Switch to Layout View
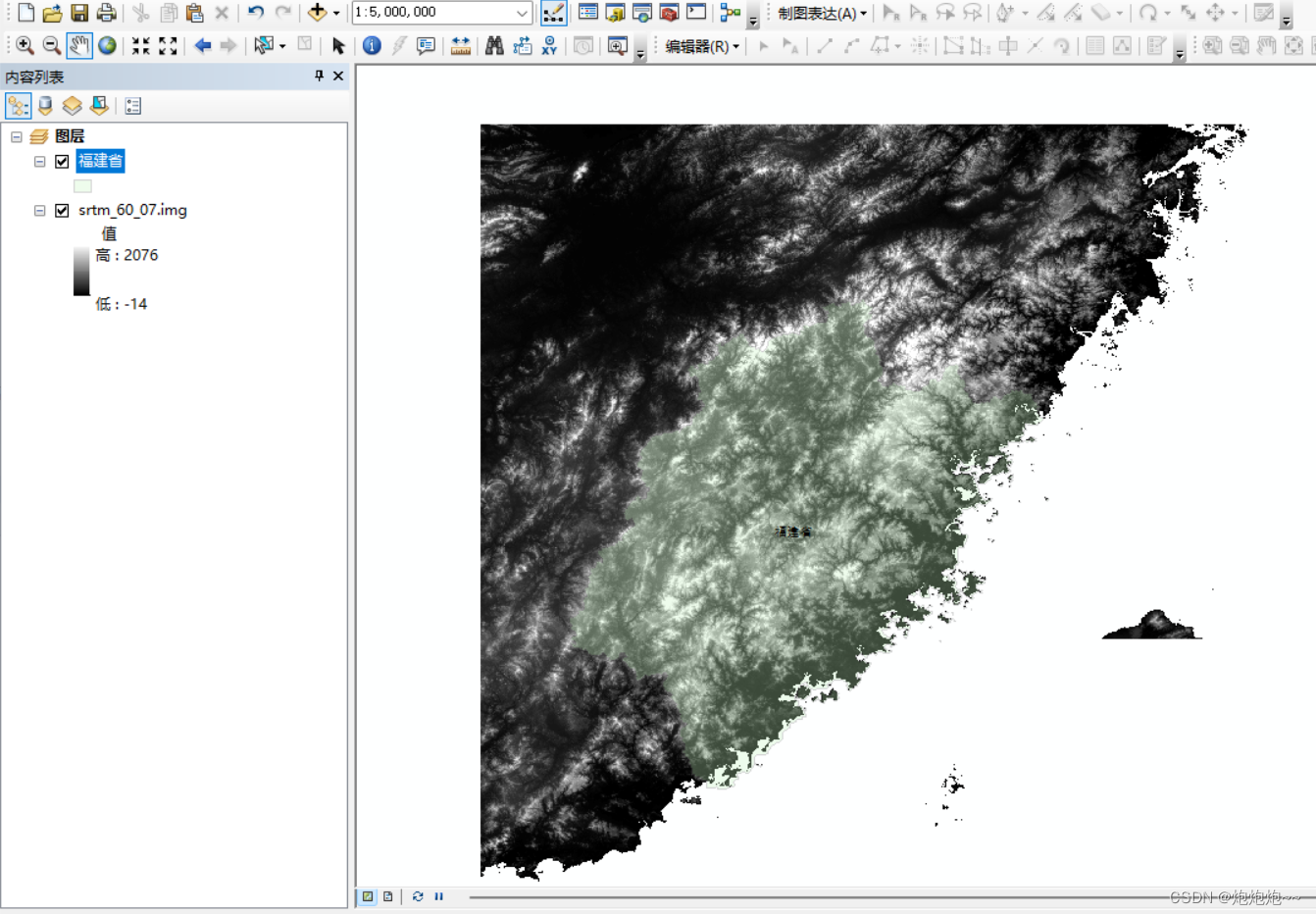The image size is (1316, 914). pos(388,896)
